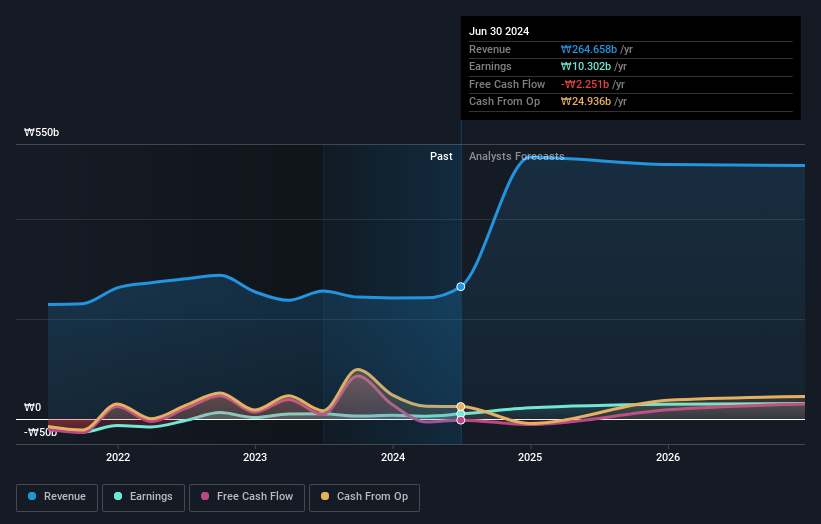Click the teal Earnings data point marker
This screenshot has width=821, height=524.
(461, 414)
